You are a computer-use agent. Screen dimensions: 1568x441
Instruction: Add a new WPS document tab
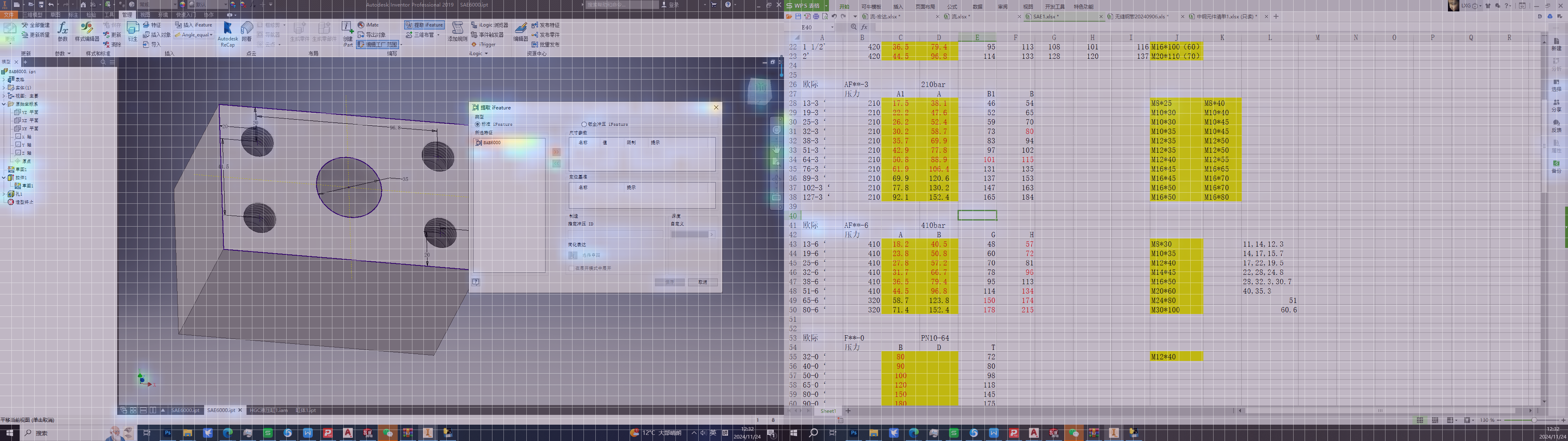click(x=1276, y=16)
